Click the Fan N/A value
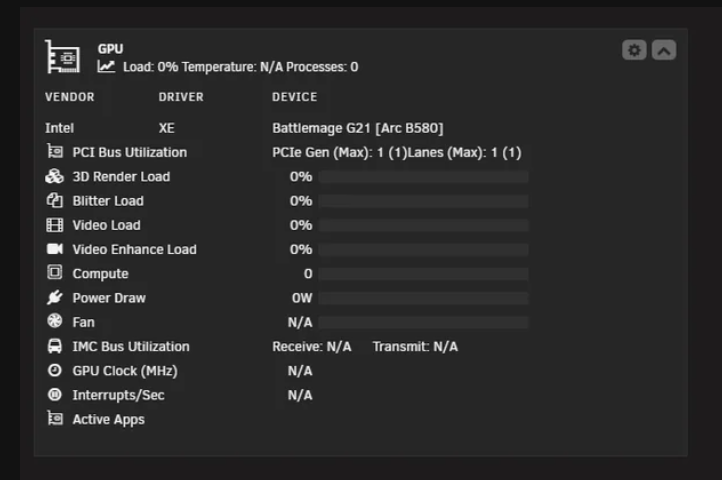The image size is (722, 480). [300, 322]
